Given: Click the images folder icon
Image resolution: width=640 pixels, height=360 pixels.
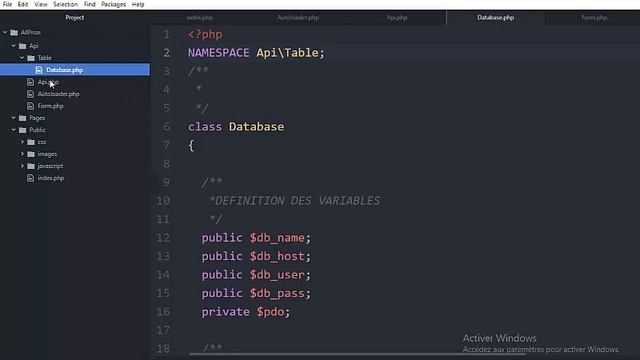Looking at the screenshot, I should point(31,154).
